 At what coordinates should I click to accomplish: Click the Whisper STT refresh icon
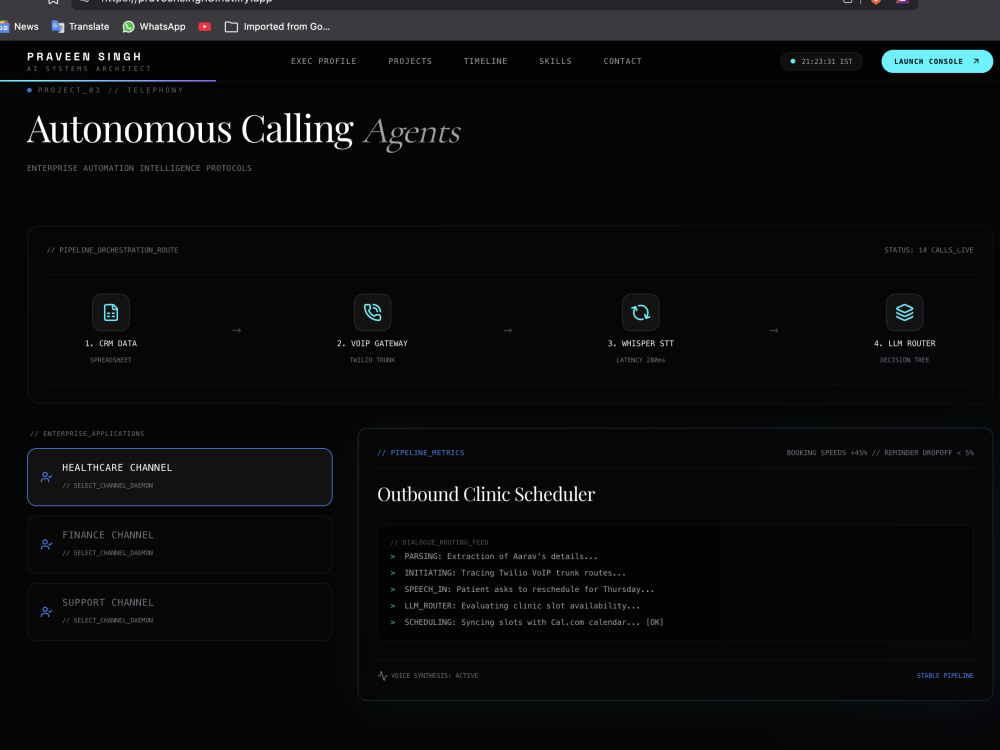[x=640, y=312]
